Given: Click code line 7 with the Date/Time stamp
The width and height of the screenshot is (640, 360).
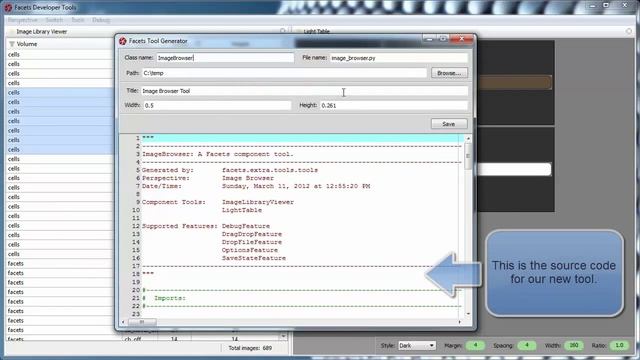Looking at the screenshot, I should coord(256,186).
